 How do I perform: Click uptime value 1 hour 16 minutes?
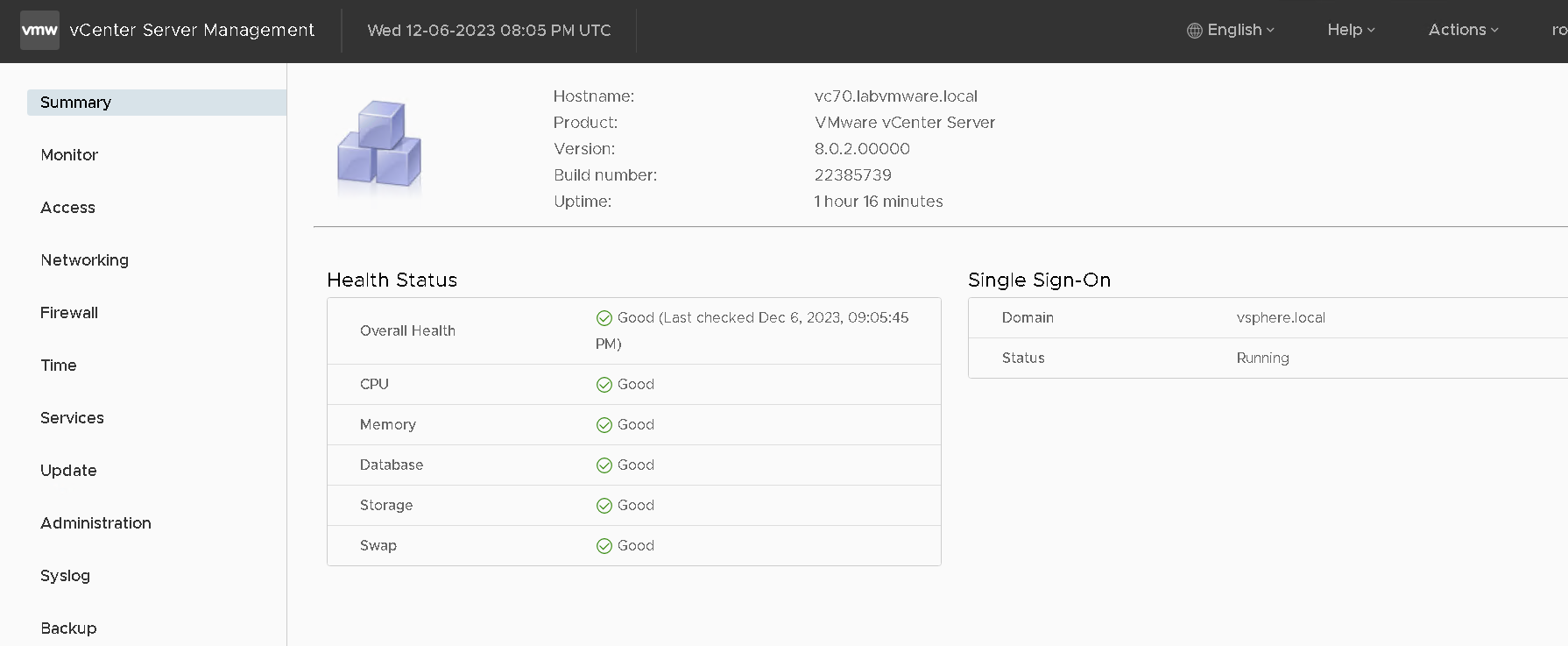tap(879, 202)
